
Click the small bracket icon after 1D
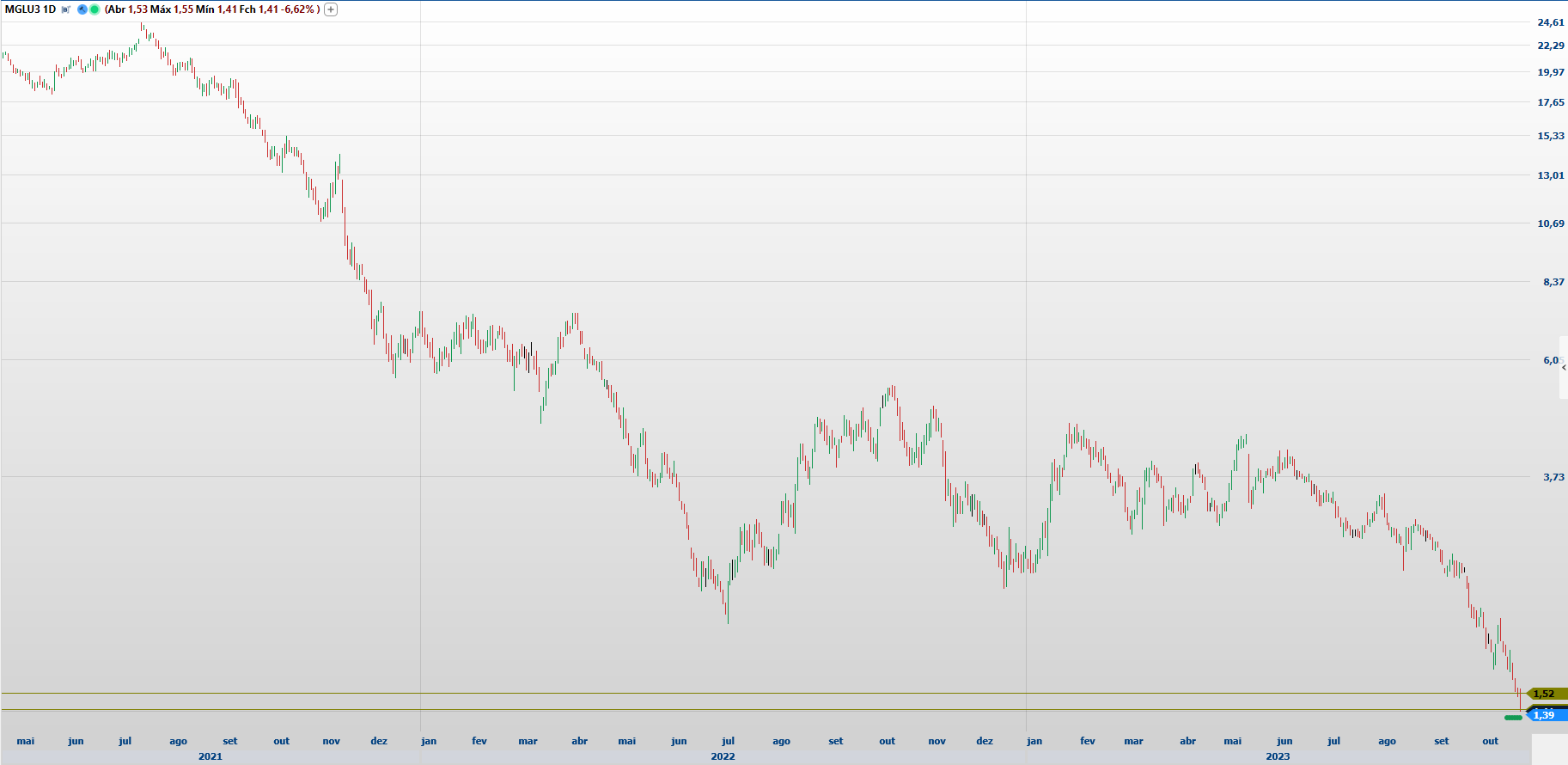click(66, 9)
